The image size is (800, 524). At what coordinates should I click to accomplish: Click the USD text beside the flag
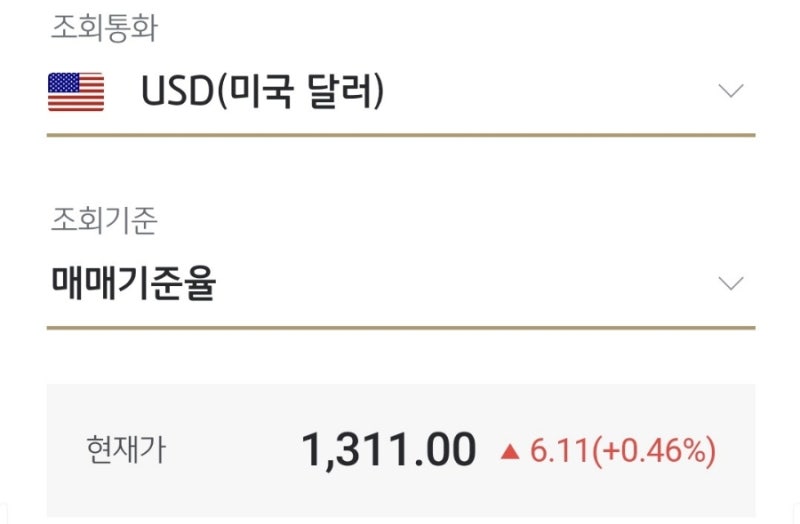pos(177,91)
